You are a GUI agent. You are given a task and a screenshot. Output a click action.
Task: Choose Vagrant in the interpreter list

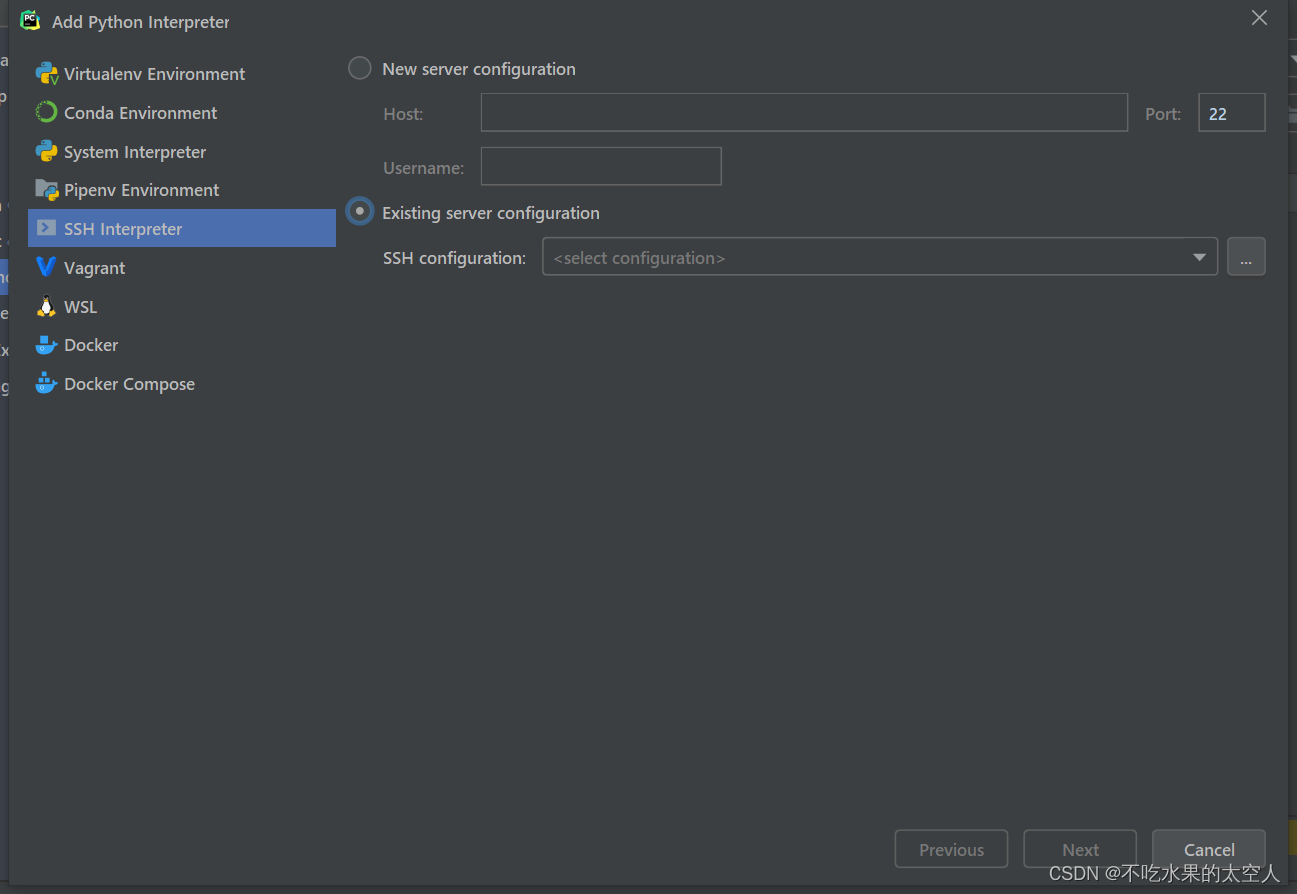click(x=182, y=267)
